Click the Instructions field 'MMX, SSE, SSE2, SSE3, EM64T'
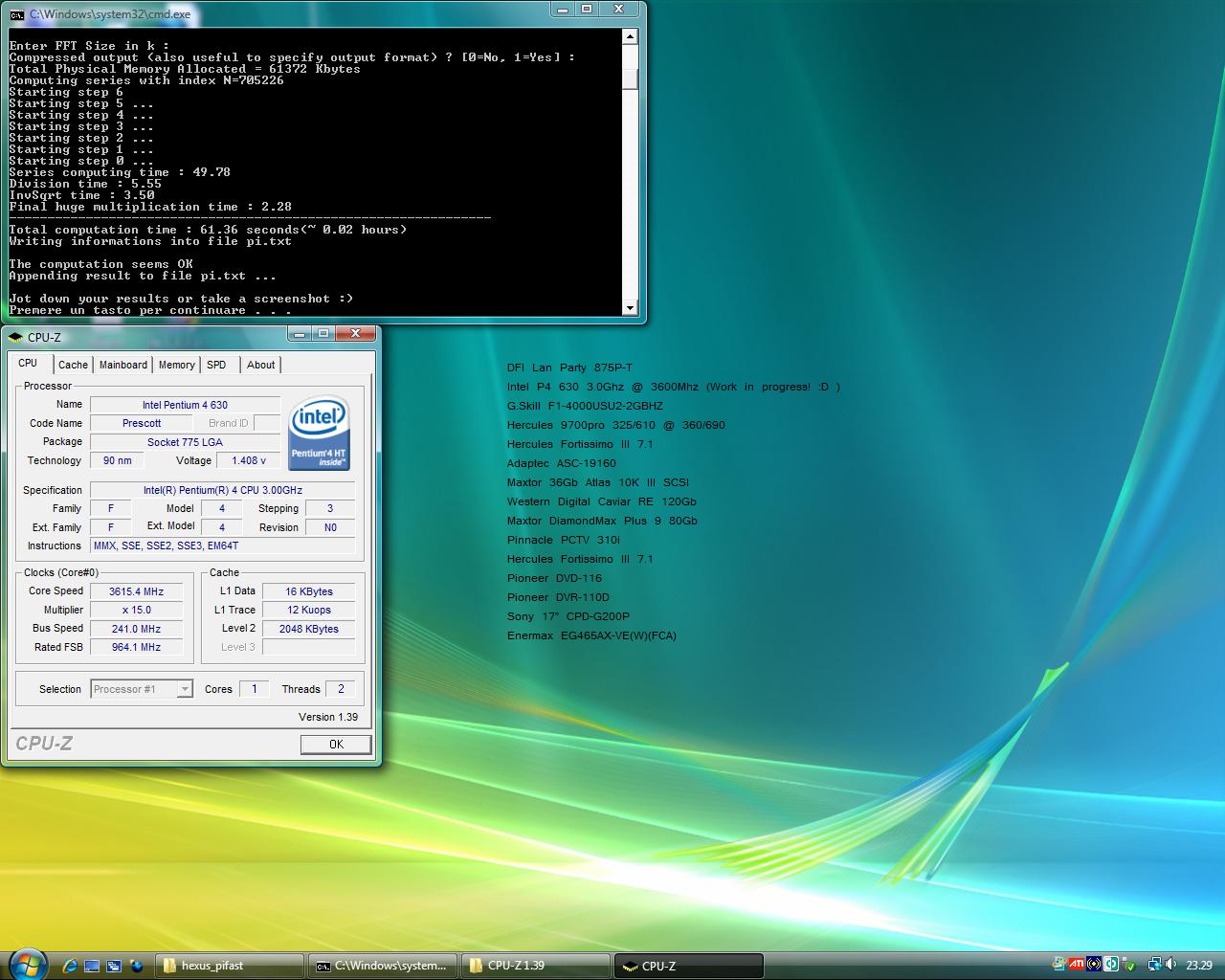Image resolution: width=1225 pixels, height=980 pixels. (x=223, y=546)
